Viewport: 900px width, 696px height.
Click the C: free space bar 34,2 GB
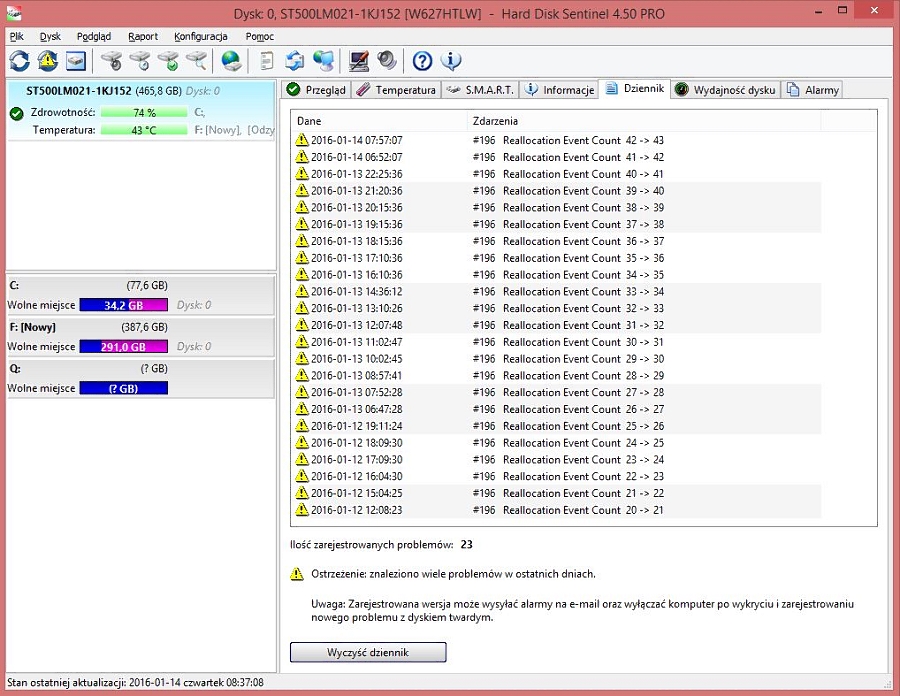pyautogui.click(x=123, y=305)
